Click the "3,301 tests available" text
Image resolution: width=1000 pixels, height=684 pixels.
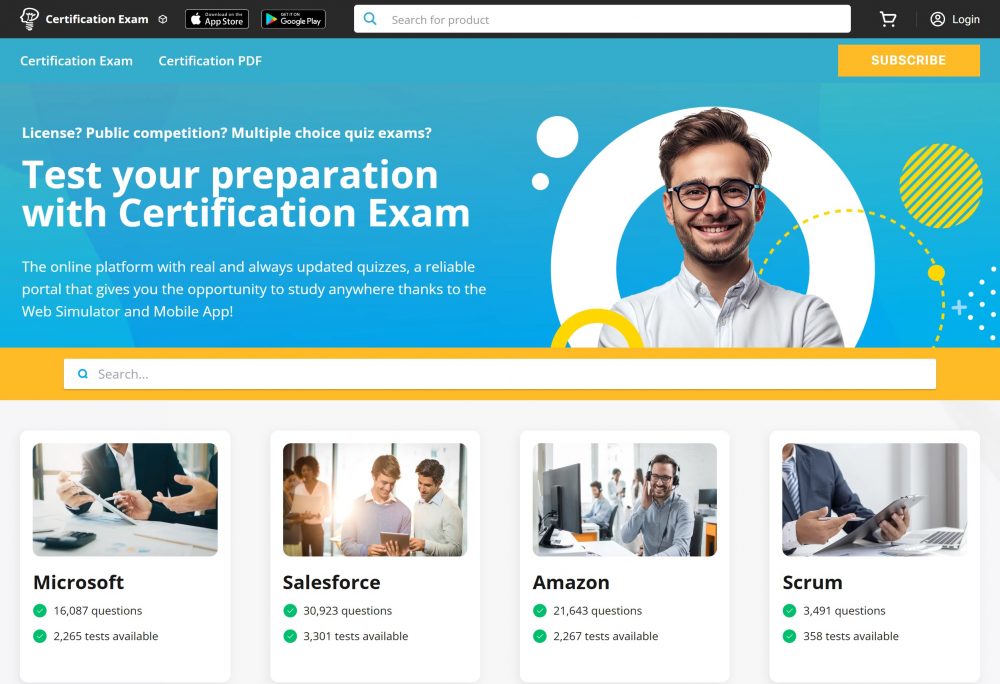coord(356,636)
